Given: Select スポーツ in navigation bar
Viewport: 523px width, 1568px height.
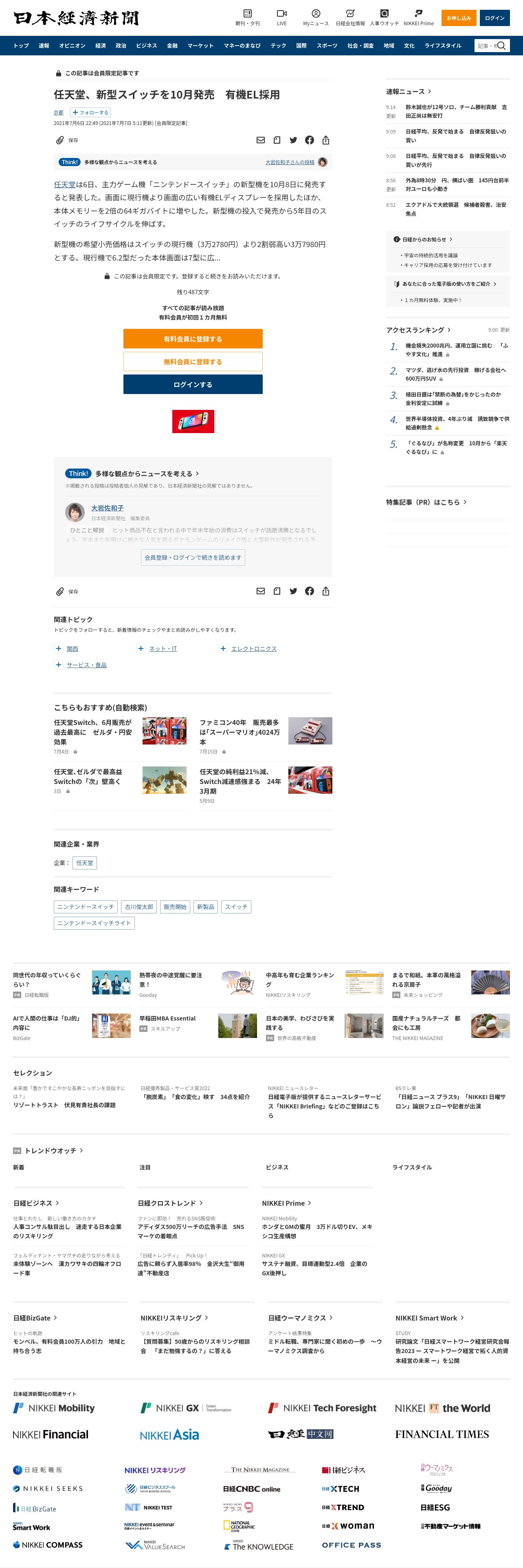Looking at the screenshot, I should (x=327, y=46).
